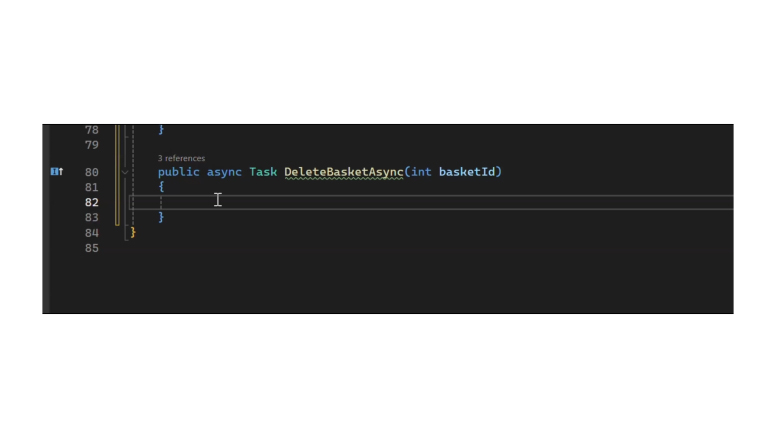Click line number 84 in the gutter
This screenshot has height=439, width=776.
pos(92,233)
